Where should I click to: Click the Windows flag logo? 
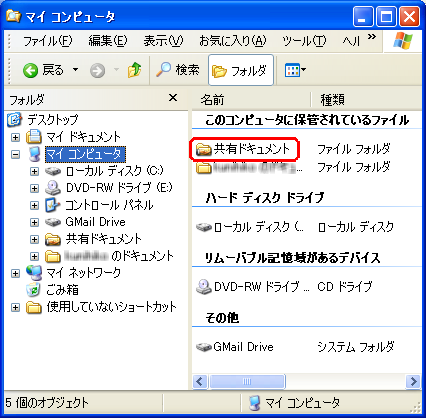click(403, 41)
